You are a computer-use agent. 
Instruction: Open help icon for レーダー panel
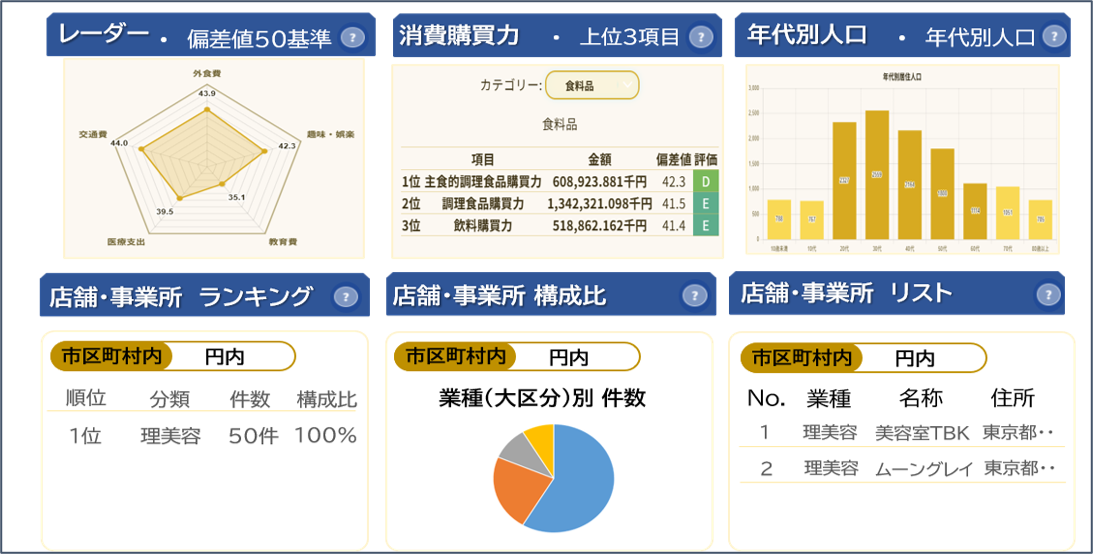tap(353, 38)
